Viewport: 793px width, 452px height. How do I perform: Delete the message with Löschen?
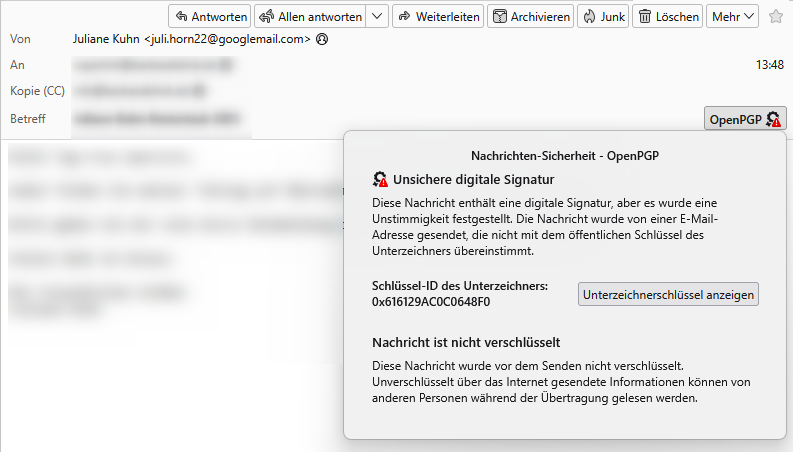668,16
